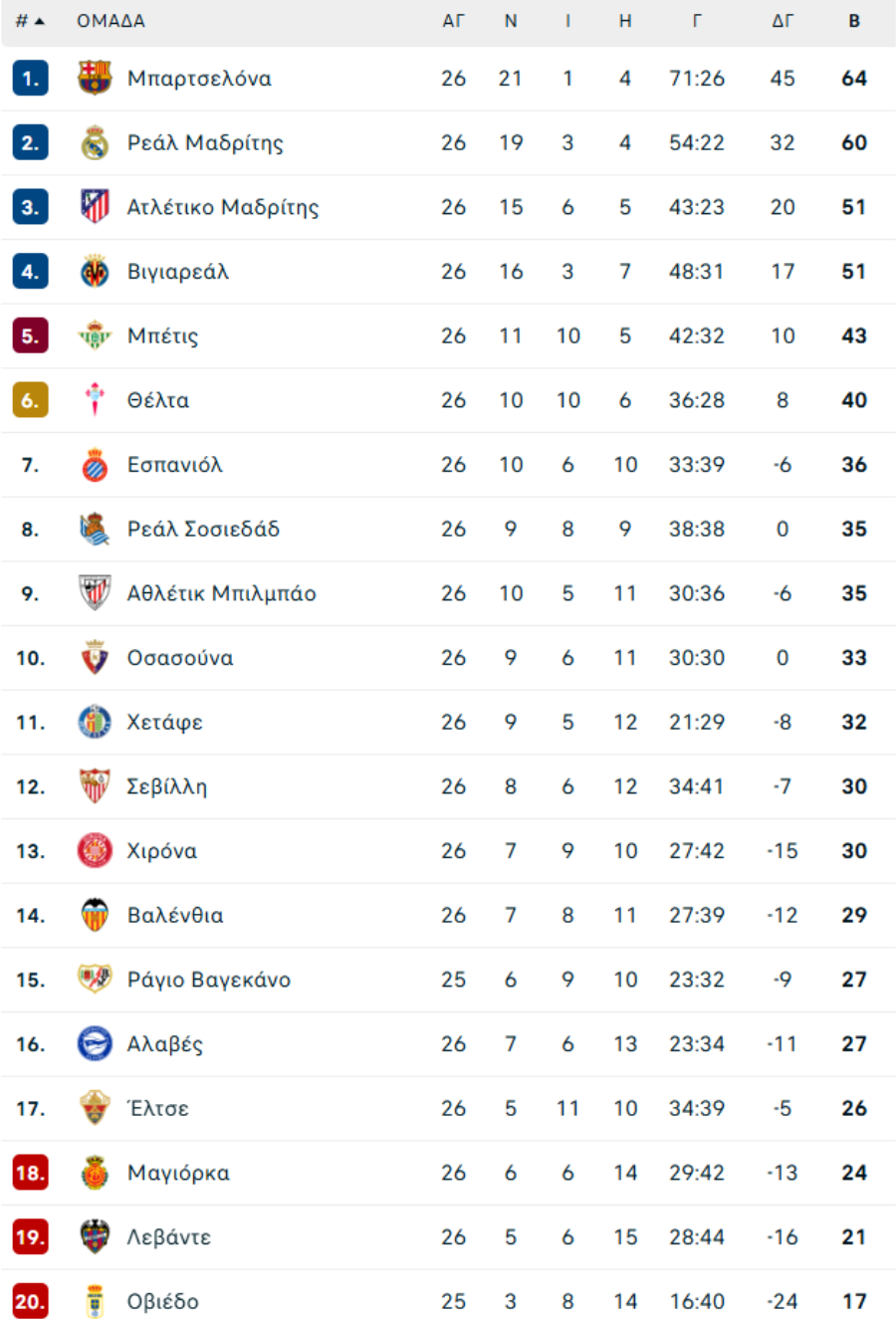Open the Ράγιο Βαγεκάνο team link
This screenshot has width=896, height=1319.
click(x=209, y=980)
